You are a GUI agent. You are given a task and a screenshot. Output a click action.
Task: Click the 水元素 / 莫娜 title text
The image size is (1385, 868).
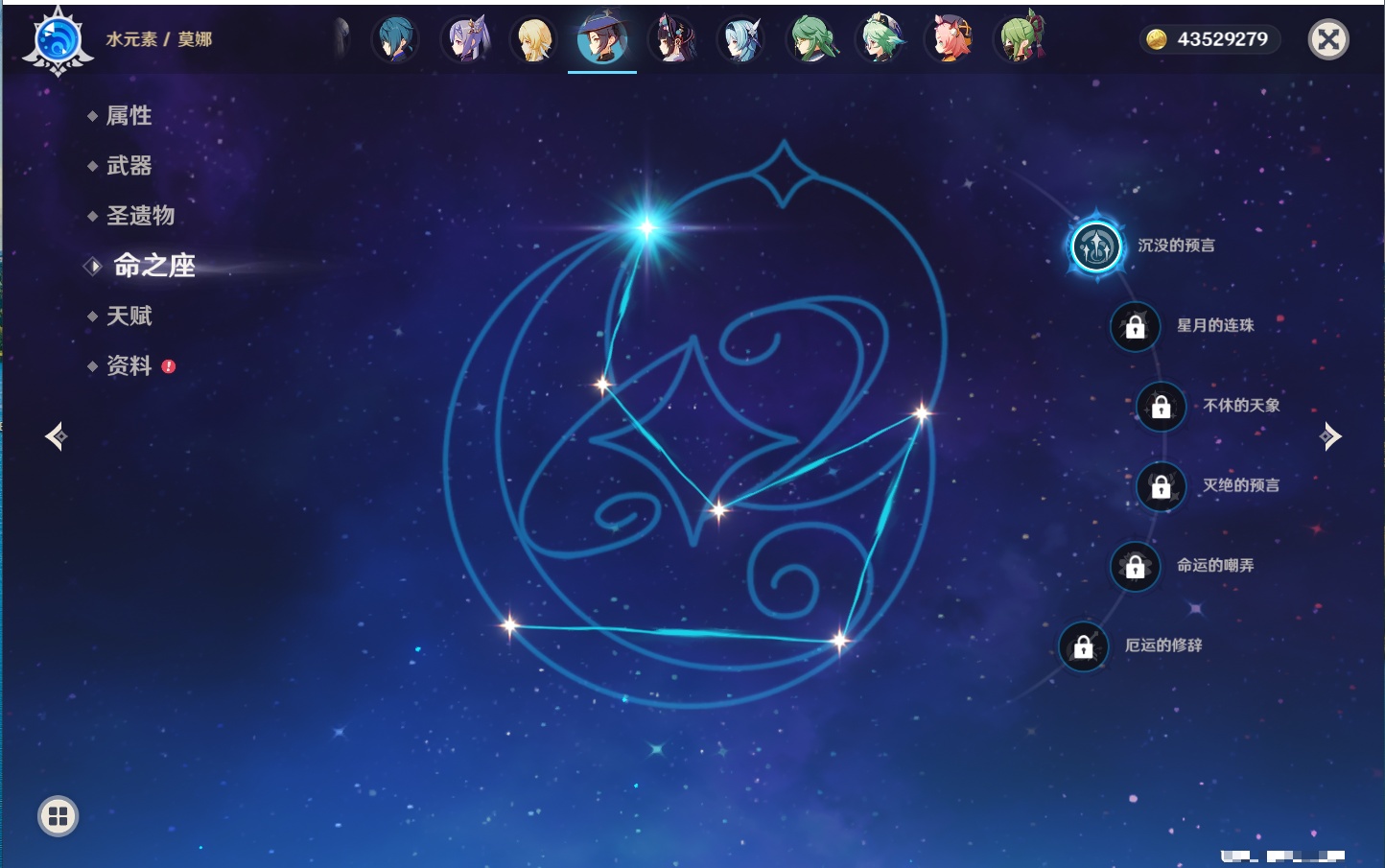(x=159, y=39)
